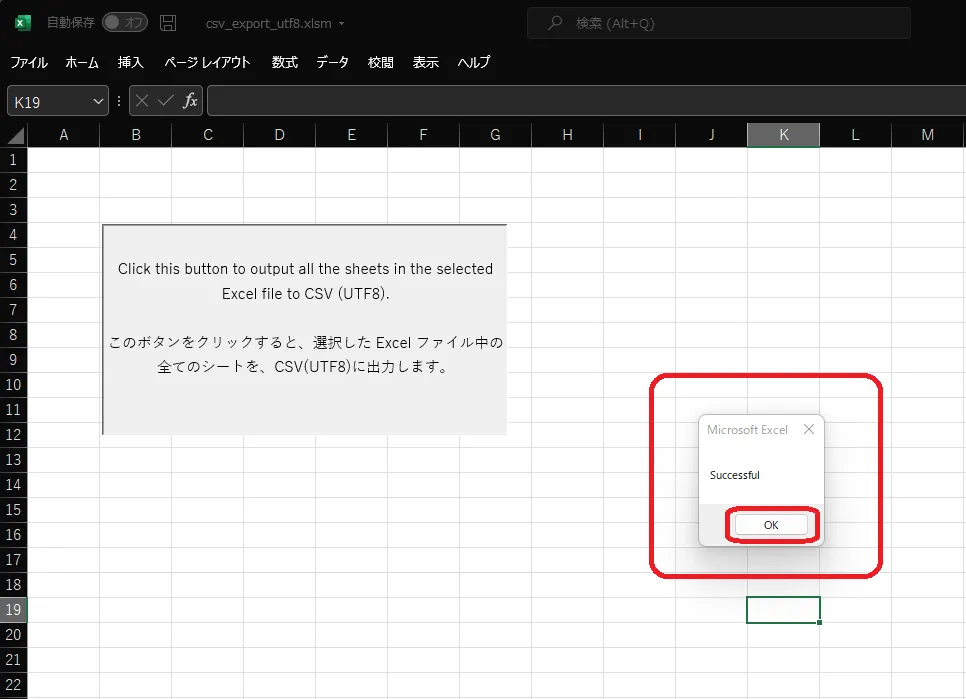The image size is (966, 699).
Task: Click the Excel app icon in title bar
Action: 23,23
